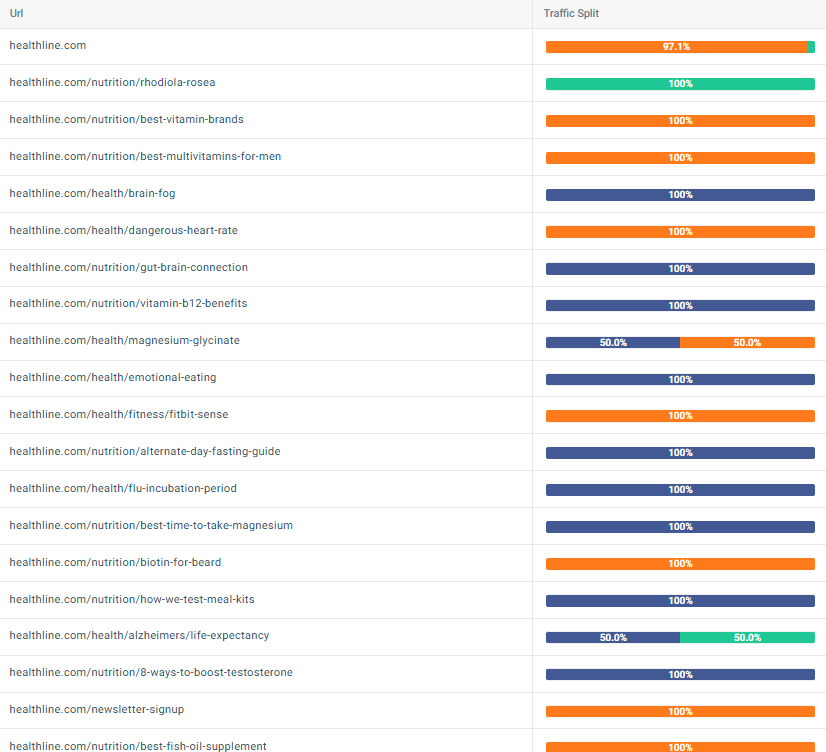Click orange 50.0% segment for magnesium-glycinate
The image size is (826, 752).
pyautogui.click(x=748, y=342)
